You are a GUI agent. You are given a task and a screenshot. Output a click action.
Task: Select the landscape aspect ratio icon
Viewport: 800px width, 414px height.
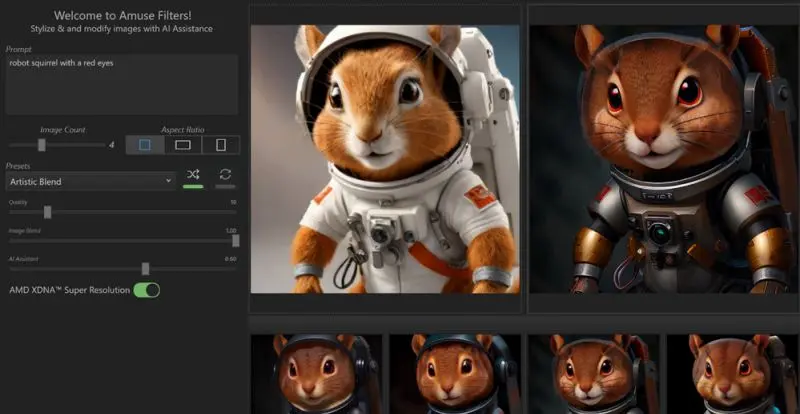click(183, 145)
